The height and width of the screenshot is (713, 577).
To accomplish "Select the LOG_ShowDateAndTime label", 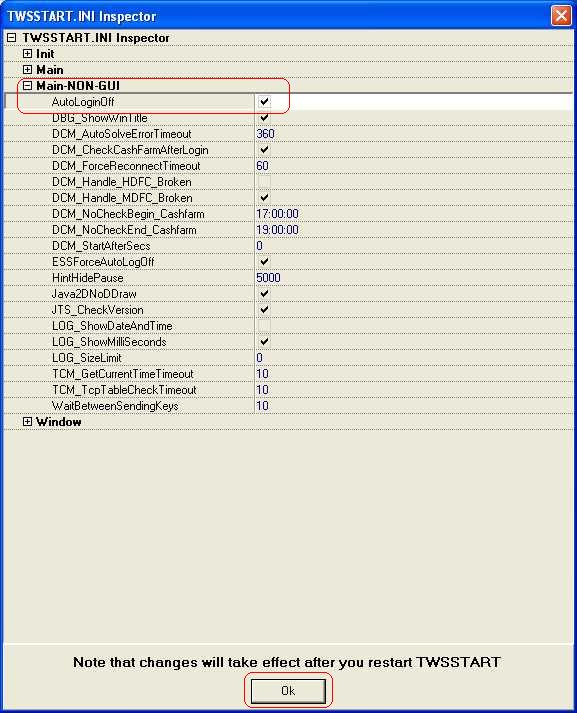I will 112,326.
